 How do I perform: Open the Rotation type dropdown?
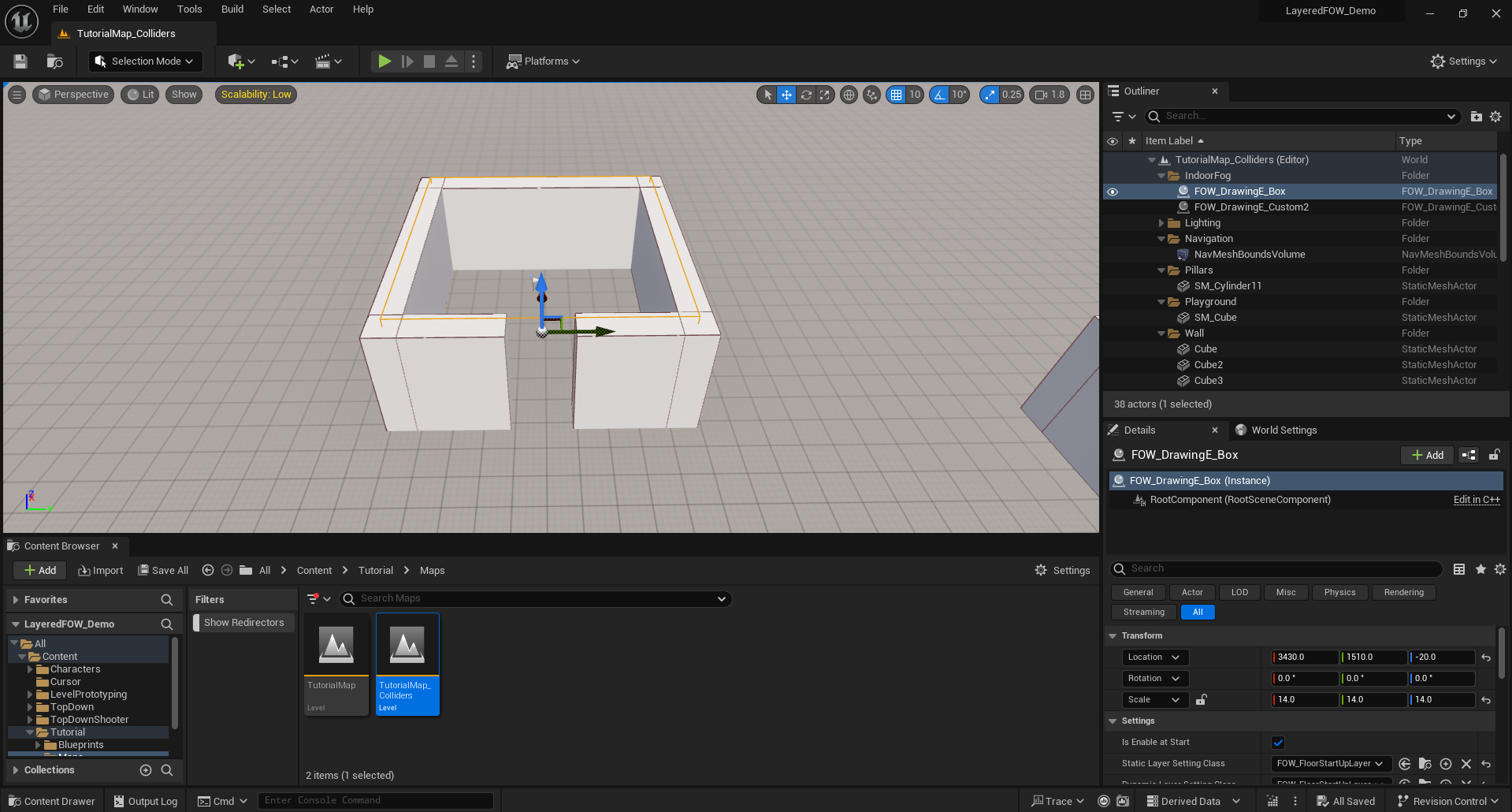tap(1154, 679)
